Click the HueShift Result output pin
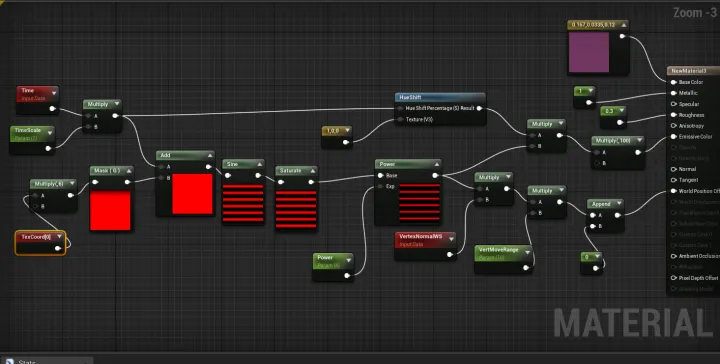720x364 pixels. pos(479,108)
